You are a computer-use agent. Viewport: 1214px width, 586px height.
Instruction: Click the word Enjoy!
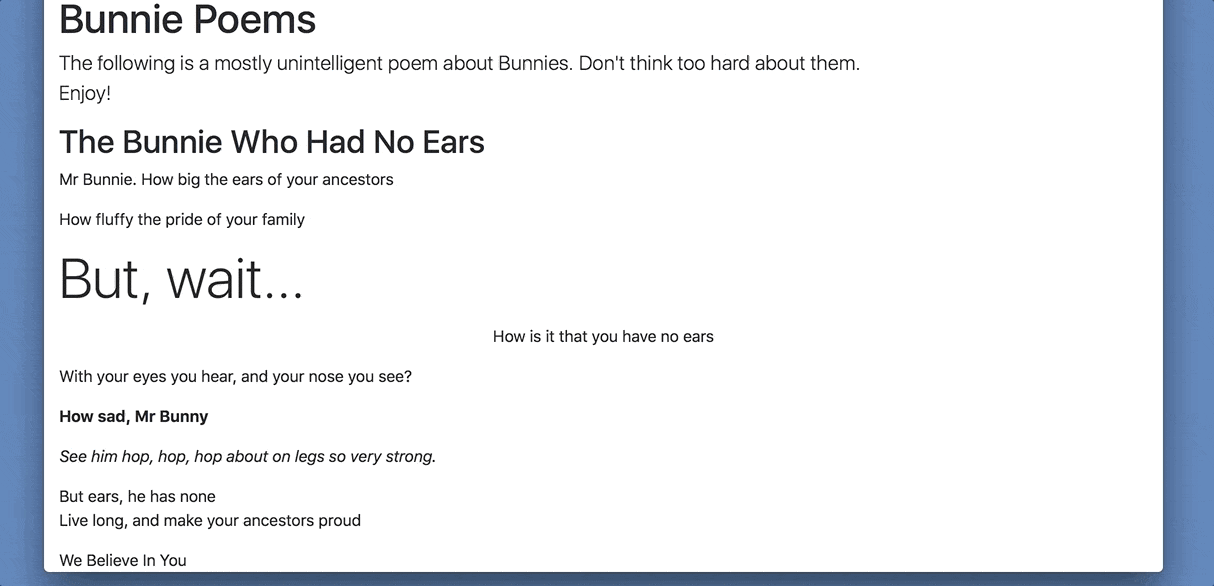(x=85, y=94)
